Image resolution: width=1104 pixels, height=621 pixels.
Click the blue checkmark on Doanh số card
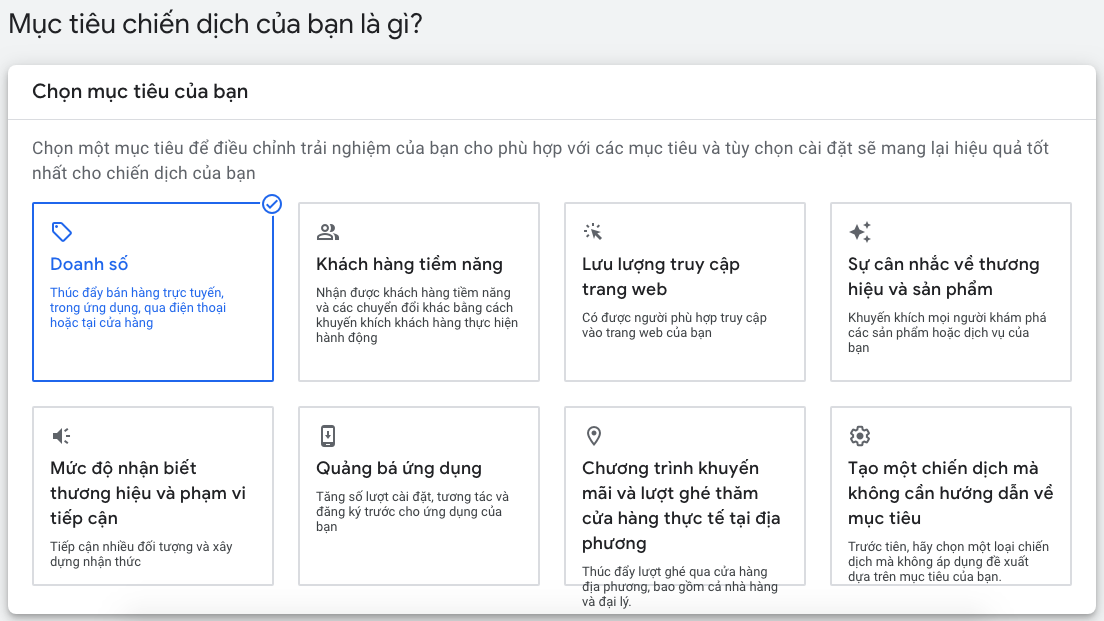point(272,204)
